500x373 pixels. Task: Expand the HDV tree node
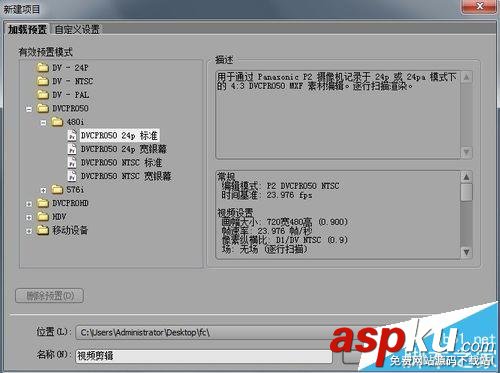[x=29, y=217]
